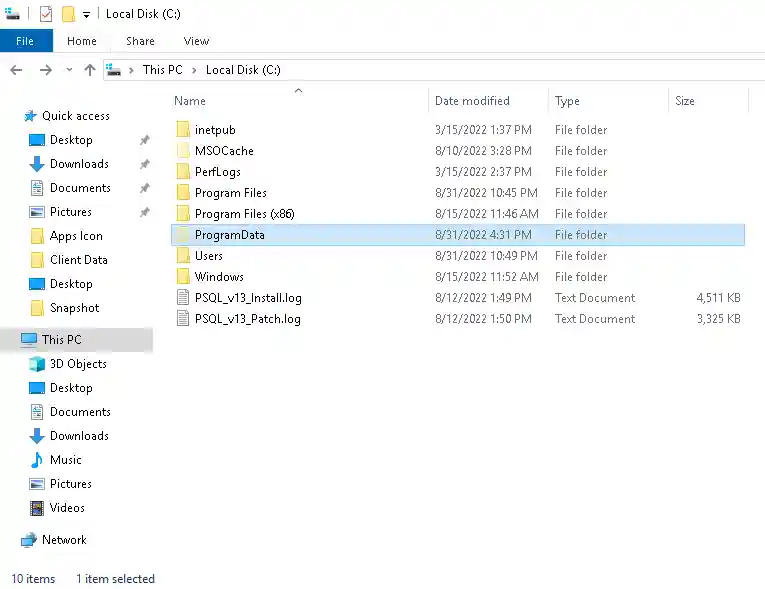Screen dimensions: 765x589
Task: Open the File menu tab
Action: point(25,41)
